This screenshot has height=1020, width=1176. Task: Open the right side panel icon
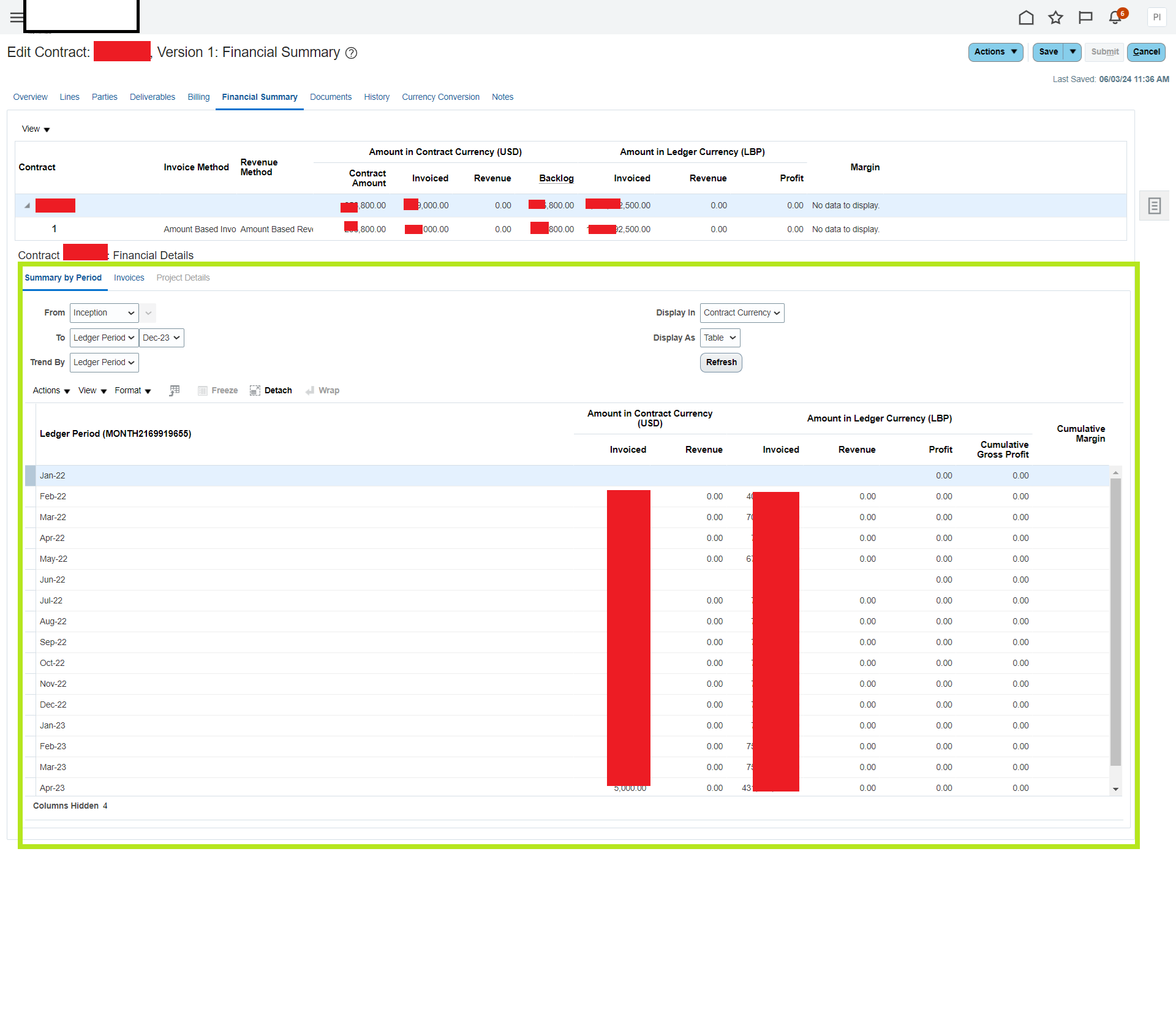pyautogui.click(x=1154, y=205)
